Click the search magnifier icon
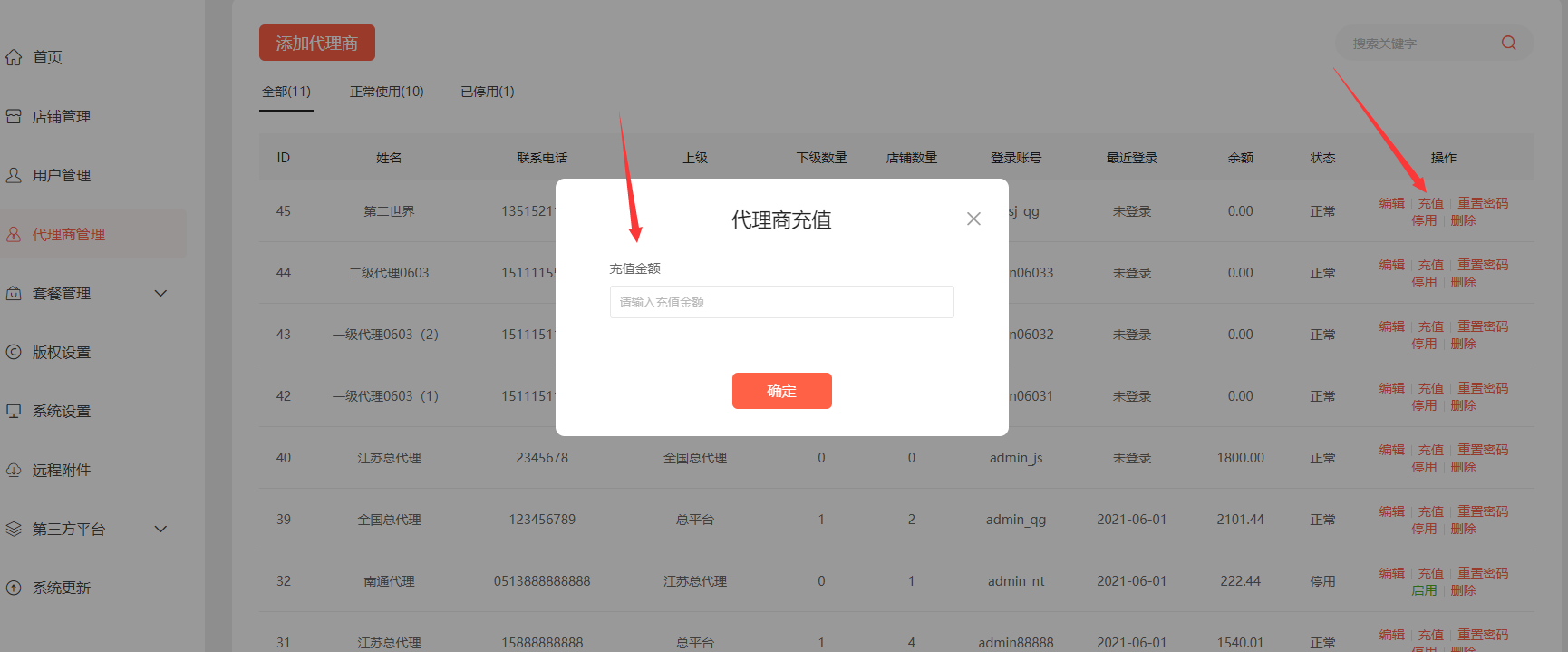Screen dimensions: 1568x652 click(1508, 43)
